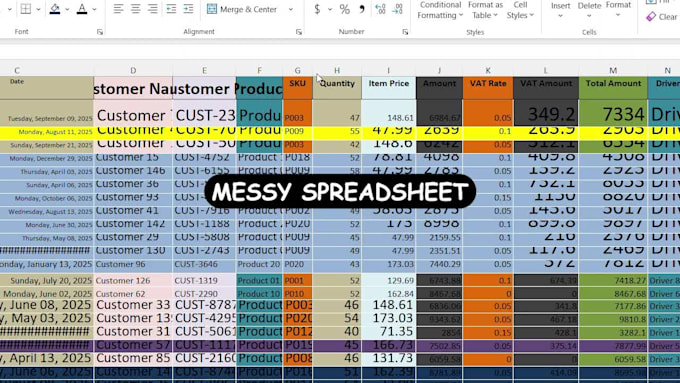680x383 pixels.
Task: Expand the Merge & Center dropdown arrow
Action: pos(291,9)
